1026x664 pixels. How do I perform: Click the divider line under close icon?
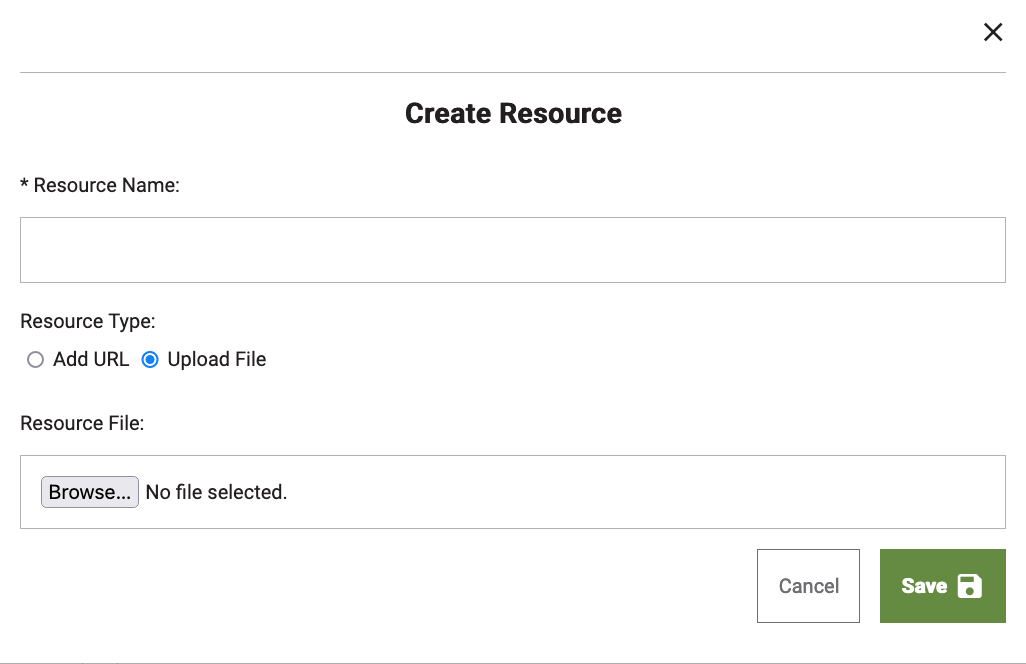(512, 73)
